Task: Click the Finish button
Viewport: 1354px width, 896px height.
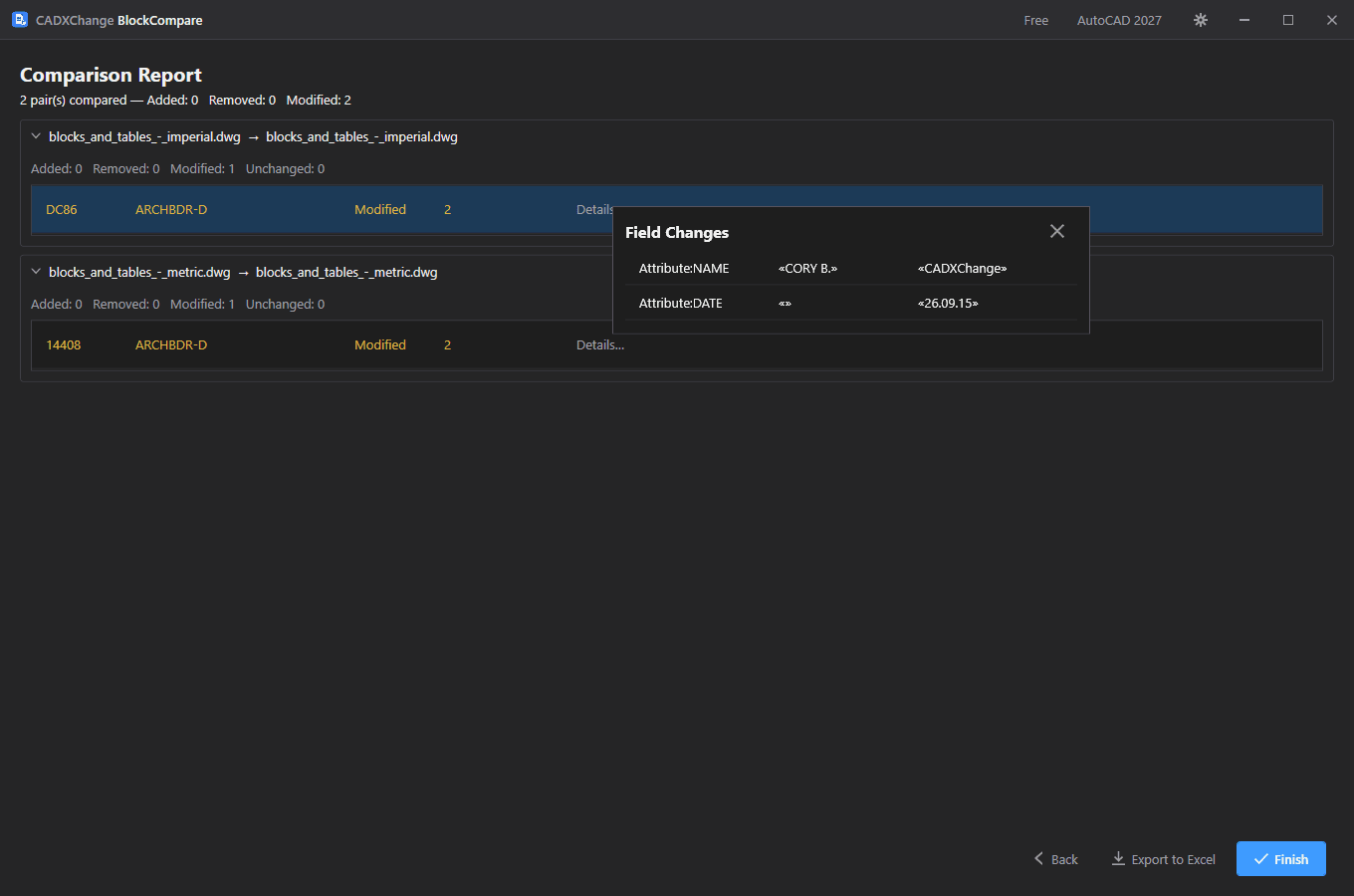Action: pos(1281,859)
